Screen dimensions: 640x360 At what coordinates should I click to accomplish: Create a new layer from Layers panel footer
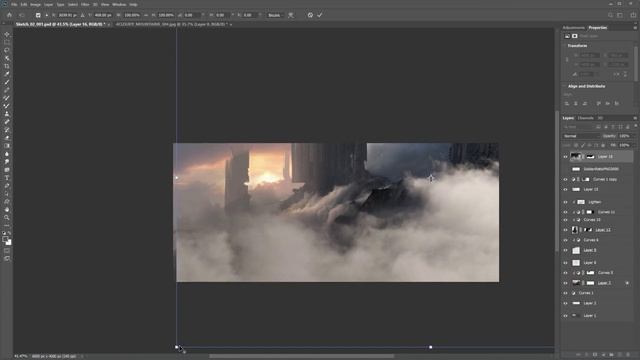point(620,355)
